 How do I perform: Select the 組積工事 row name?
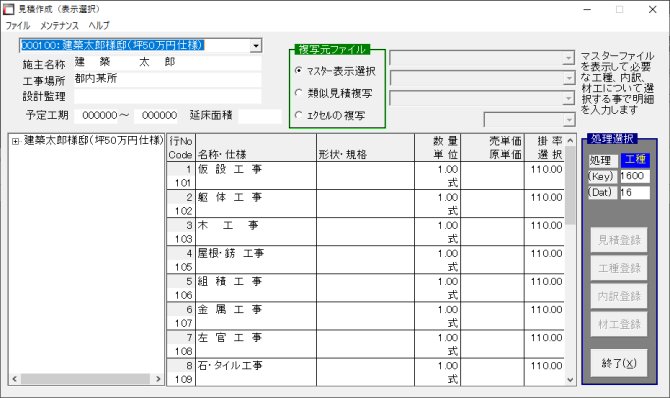(229, 281)
